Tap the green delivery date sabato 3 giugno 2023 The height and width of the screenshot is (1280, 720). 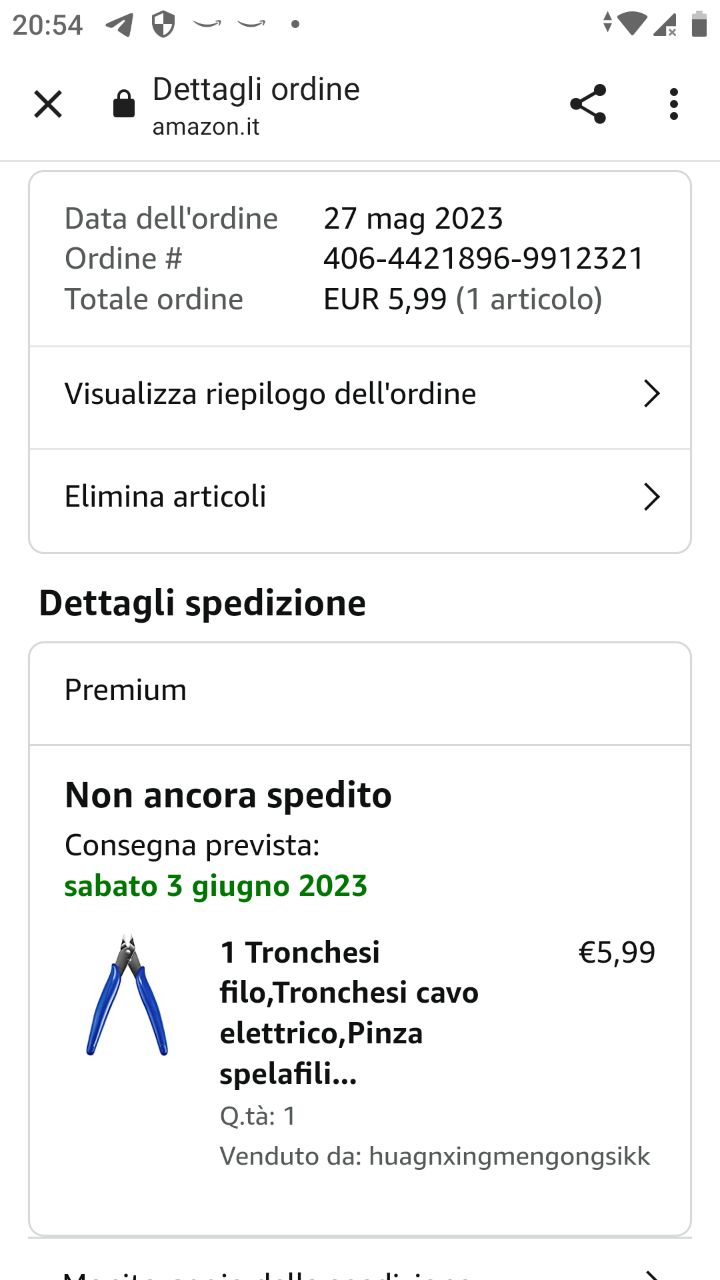click(216, 886)
